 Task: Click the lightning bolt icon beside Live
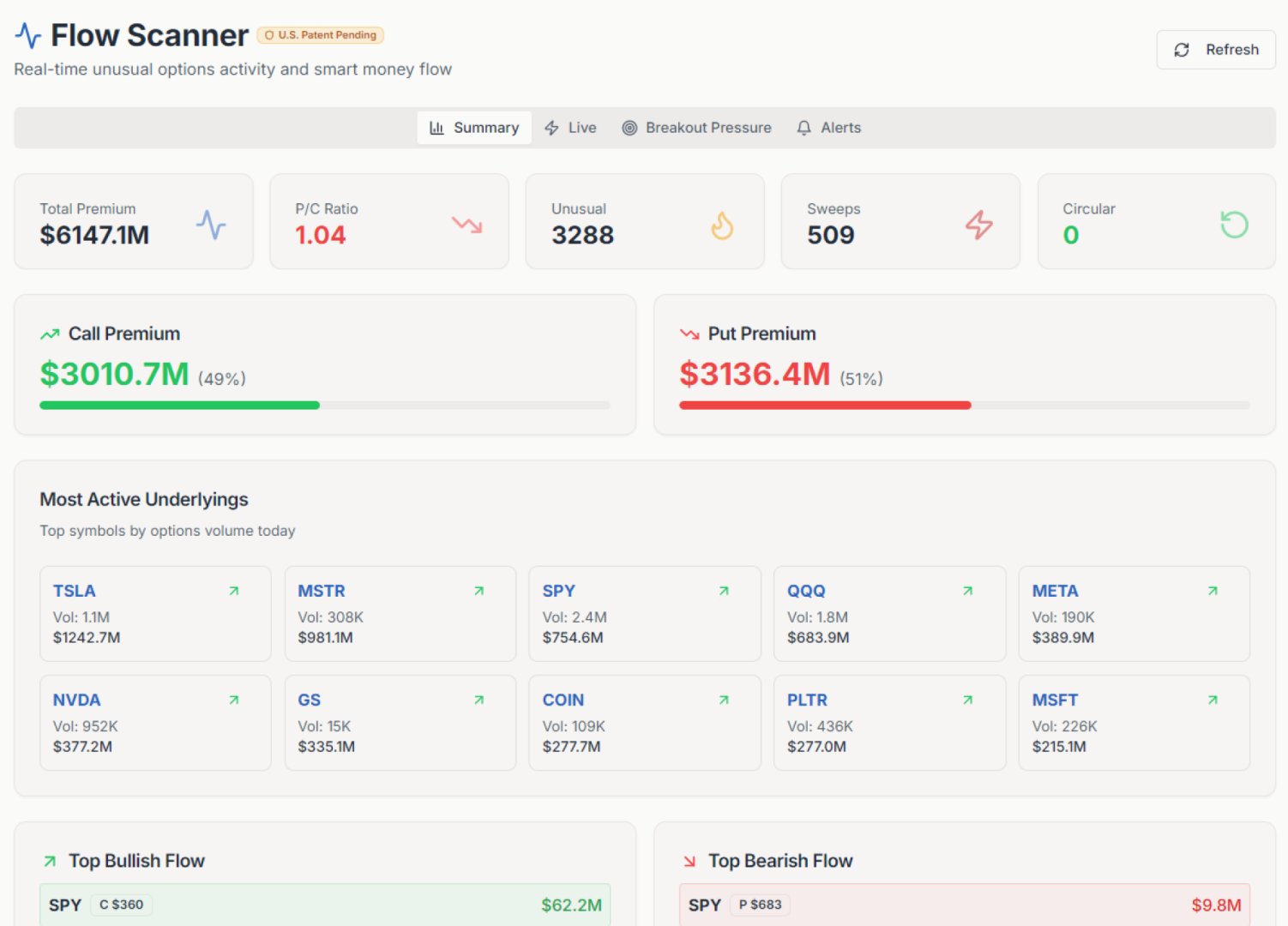pyautogui.click(x=552, y=127)
